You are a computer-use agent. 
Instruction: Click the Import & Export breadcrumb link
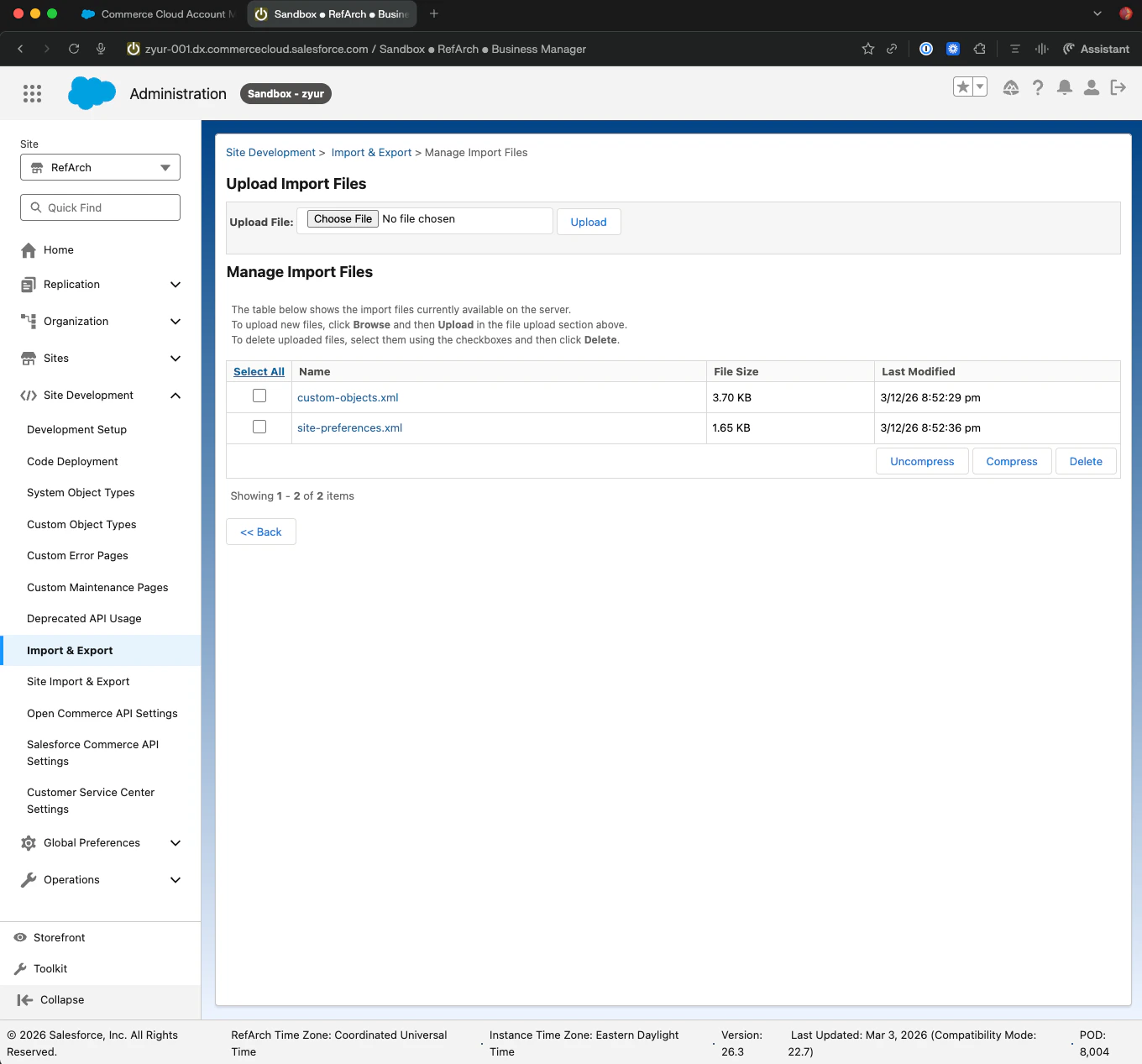pyautogui.click(x=371, y=152)
